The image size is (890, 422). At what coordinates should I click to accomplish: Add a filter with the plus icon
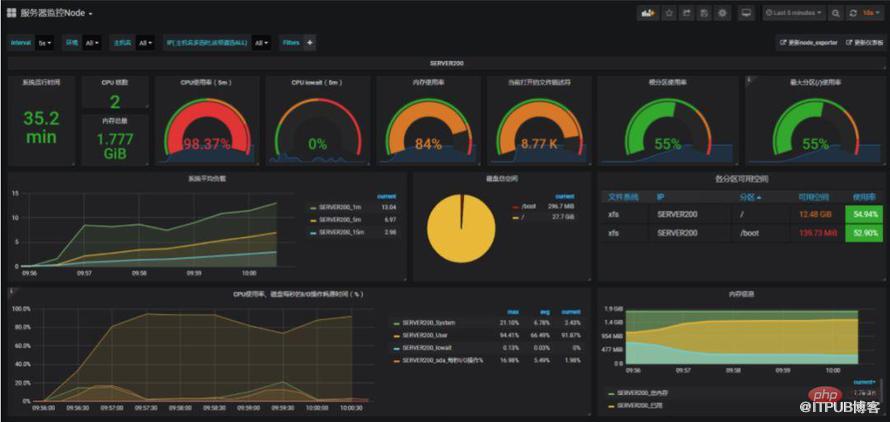(x=309, y=43)
